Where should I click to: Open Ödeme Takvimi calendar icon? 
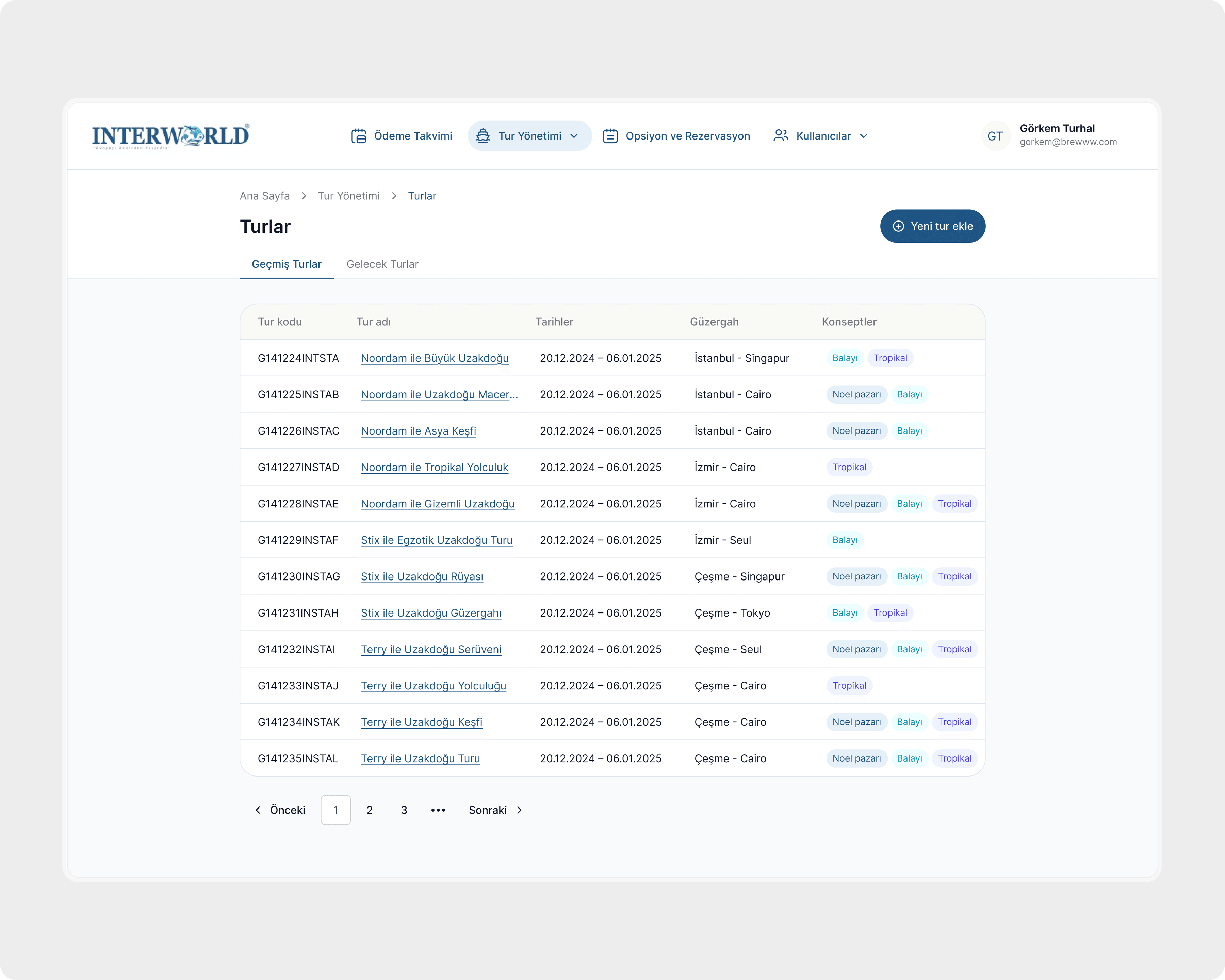pyautogui.click(x=359, y=136)
